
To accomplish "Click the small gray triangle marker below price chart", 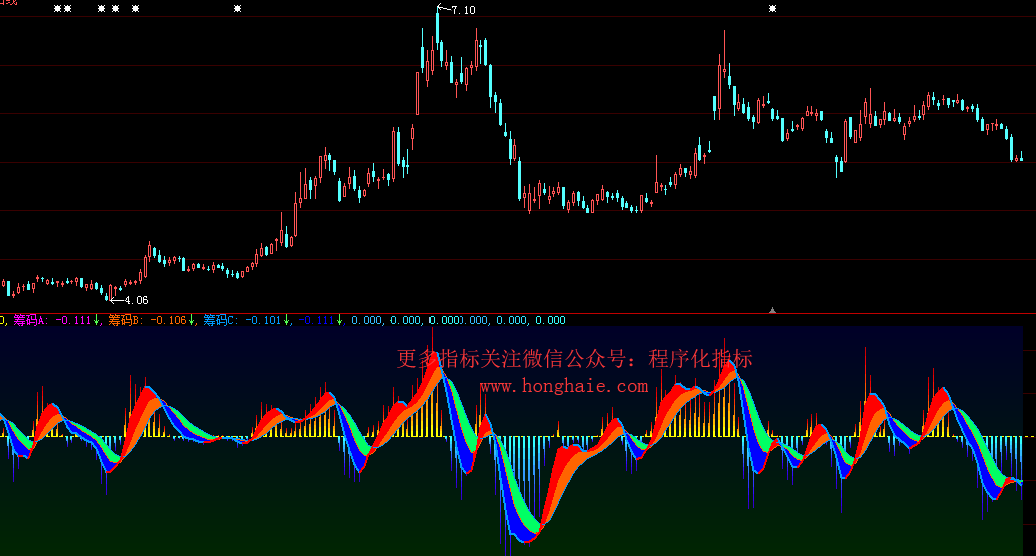I will pyautogui.click(x=772, y=310).
